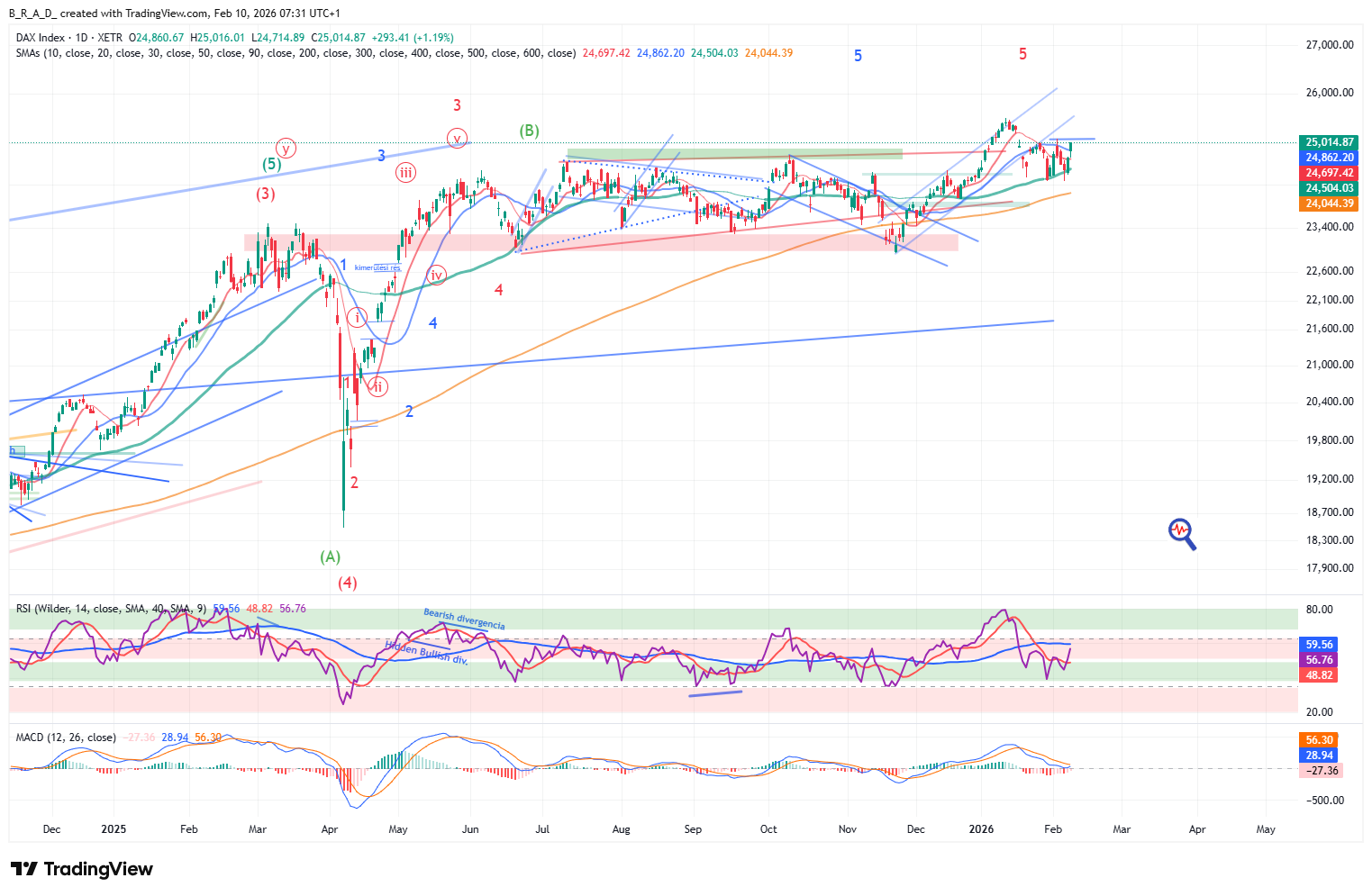
Task: Click the 'Hidden Bullish div.' annotation
Action: 426,652
